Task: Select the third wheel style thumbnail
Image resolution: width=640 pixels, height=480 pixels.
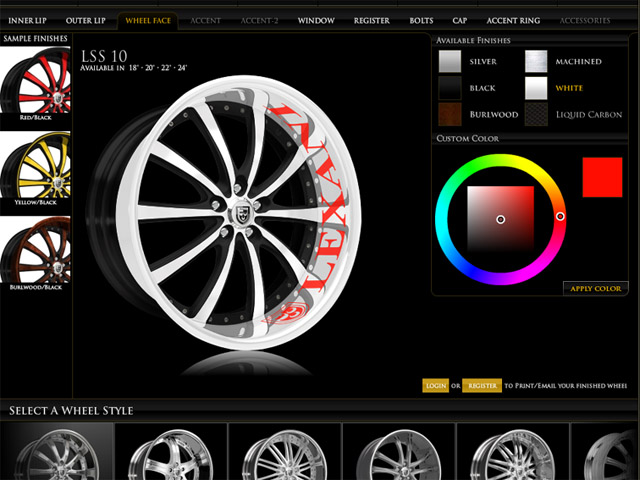Action: tap(284, 451)
